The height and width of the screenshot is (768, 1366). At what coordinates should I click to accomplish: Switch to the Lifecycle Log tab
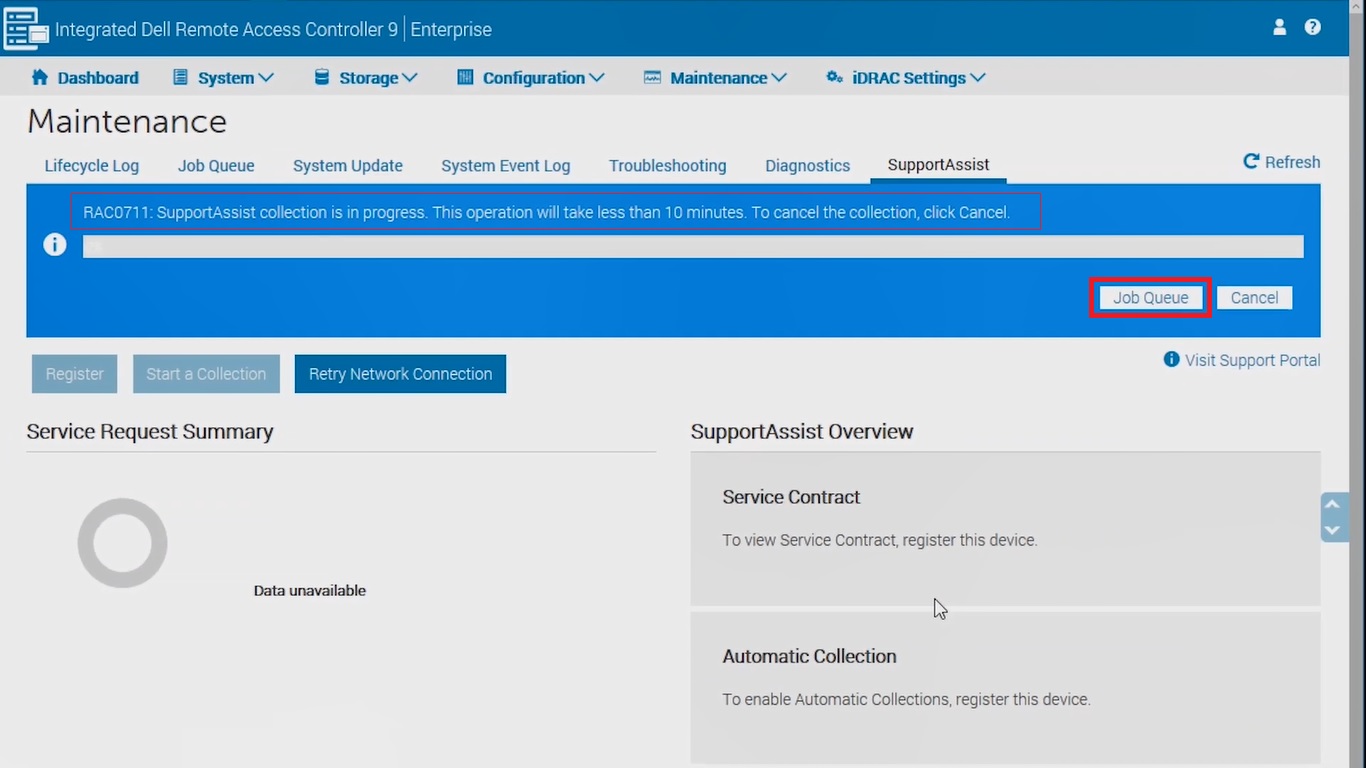pyautogui.click(x=92, y=166)
